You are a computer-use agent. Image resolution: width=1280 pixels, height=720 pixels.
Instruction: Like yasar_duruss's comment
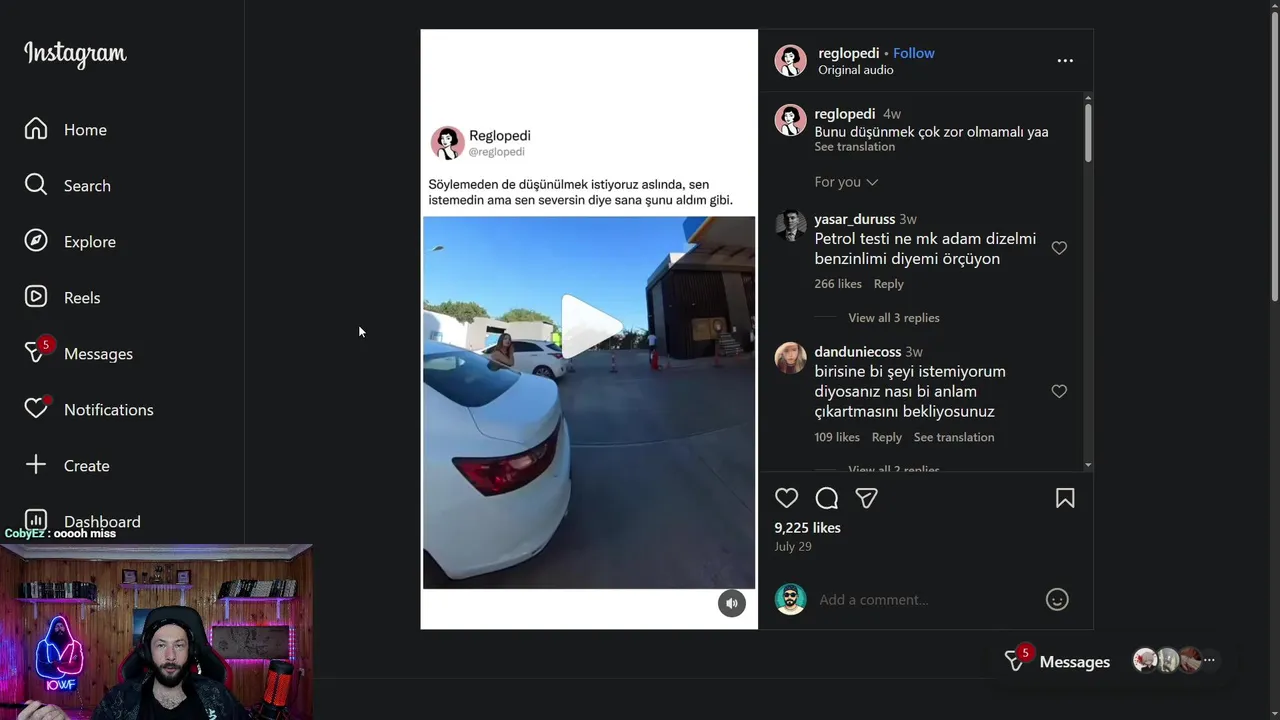1059,248
